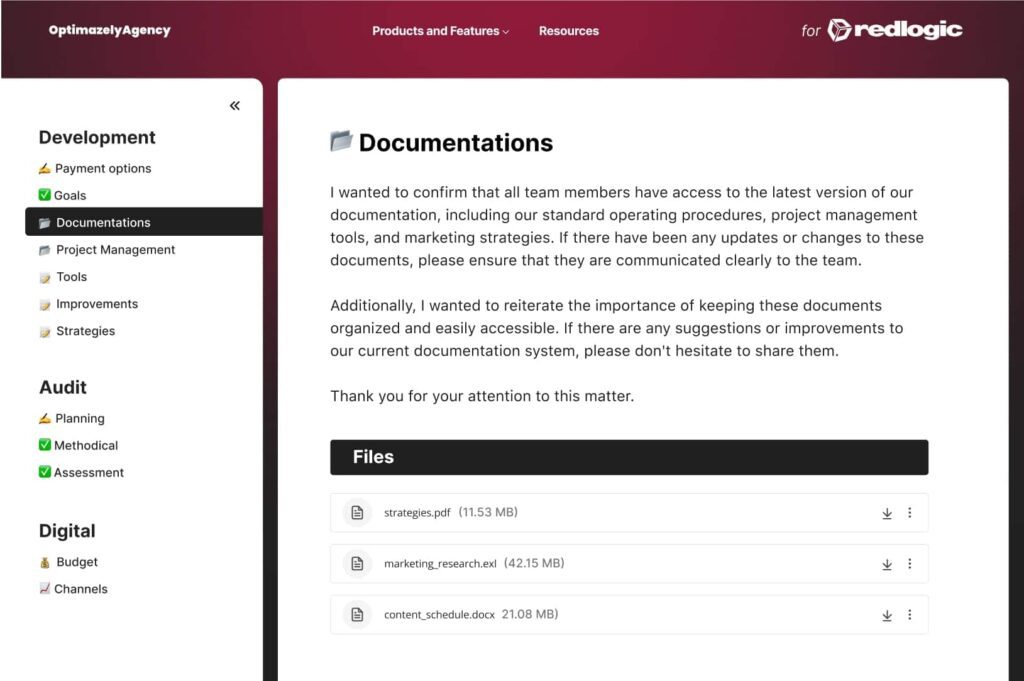Download marketing_research.exl with the arrow icon
The width and height of the screenshot is (1024, 681).
click(x=887, y=564)
